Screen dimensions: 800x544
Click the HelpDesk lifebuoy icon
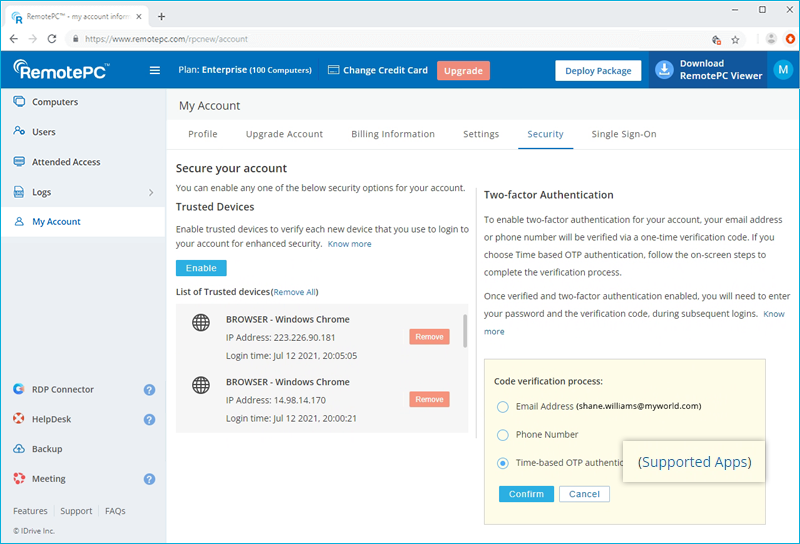point(19,418)
